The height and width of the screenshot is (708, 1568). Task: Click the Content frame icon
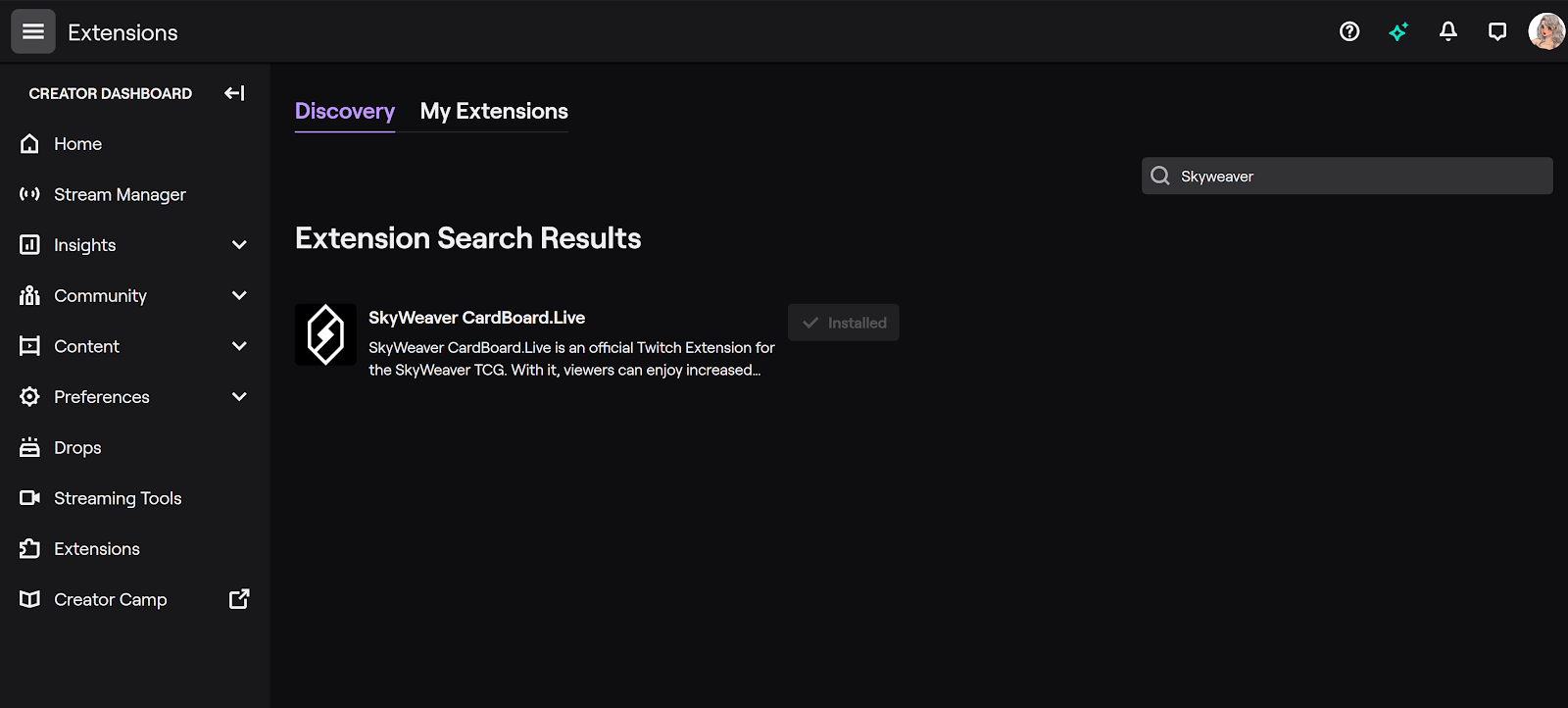pos(30,346)
